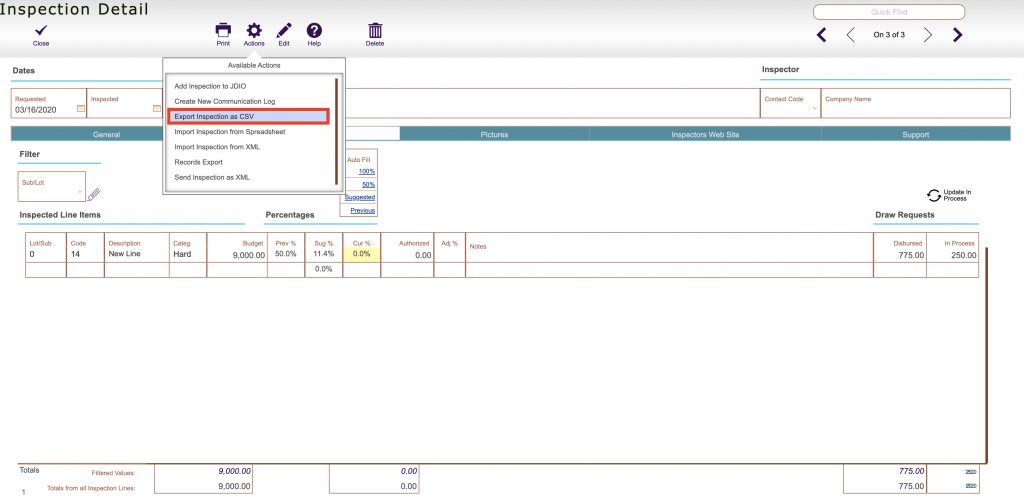Click the Notes cell for New Line

669,248
